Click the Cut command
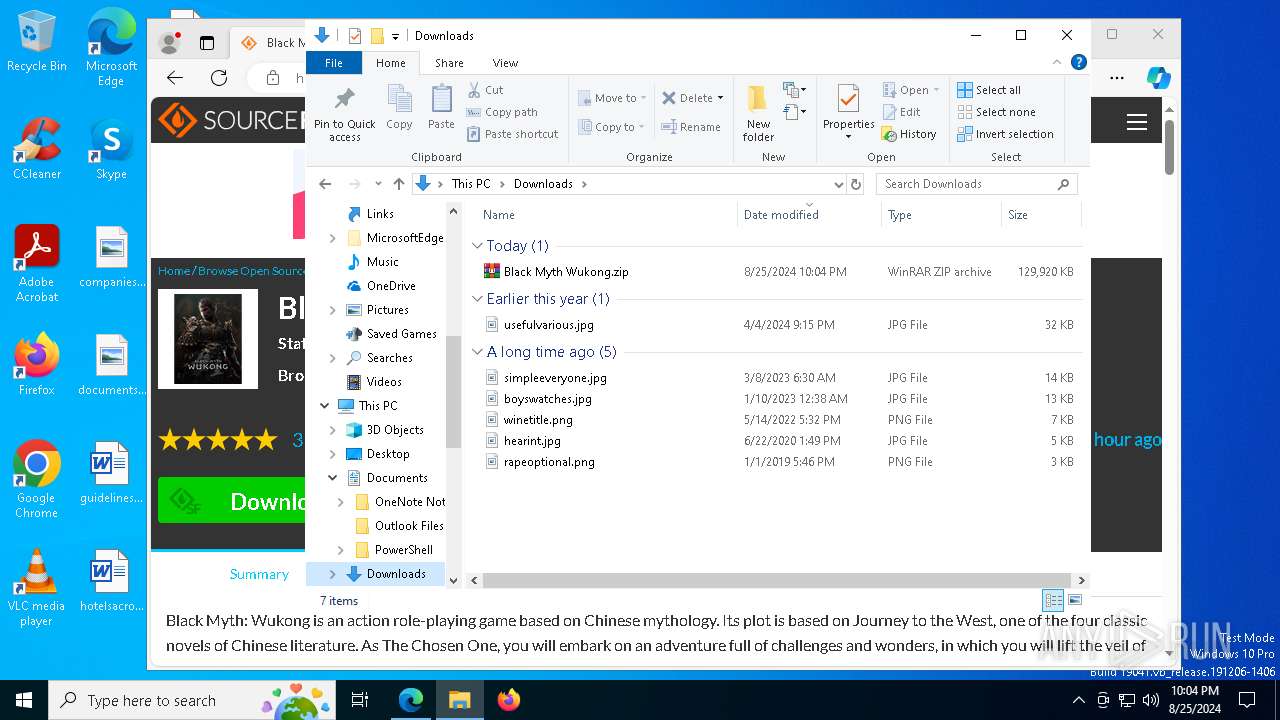 pyautogui.click(x=485, y=90)
